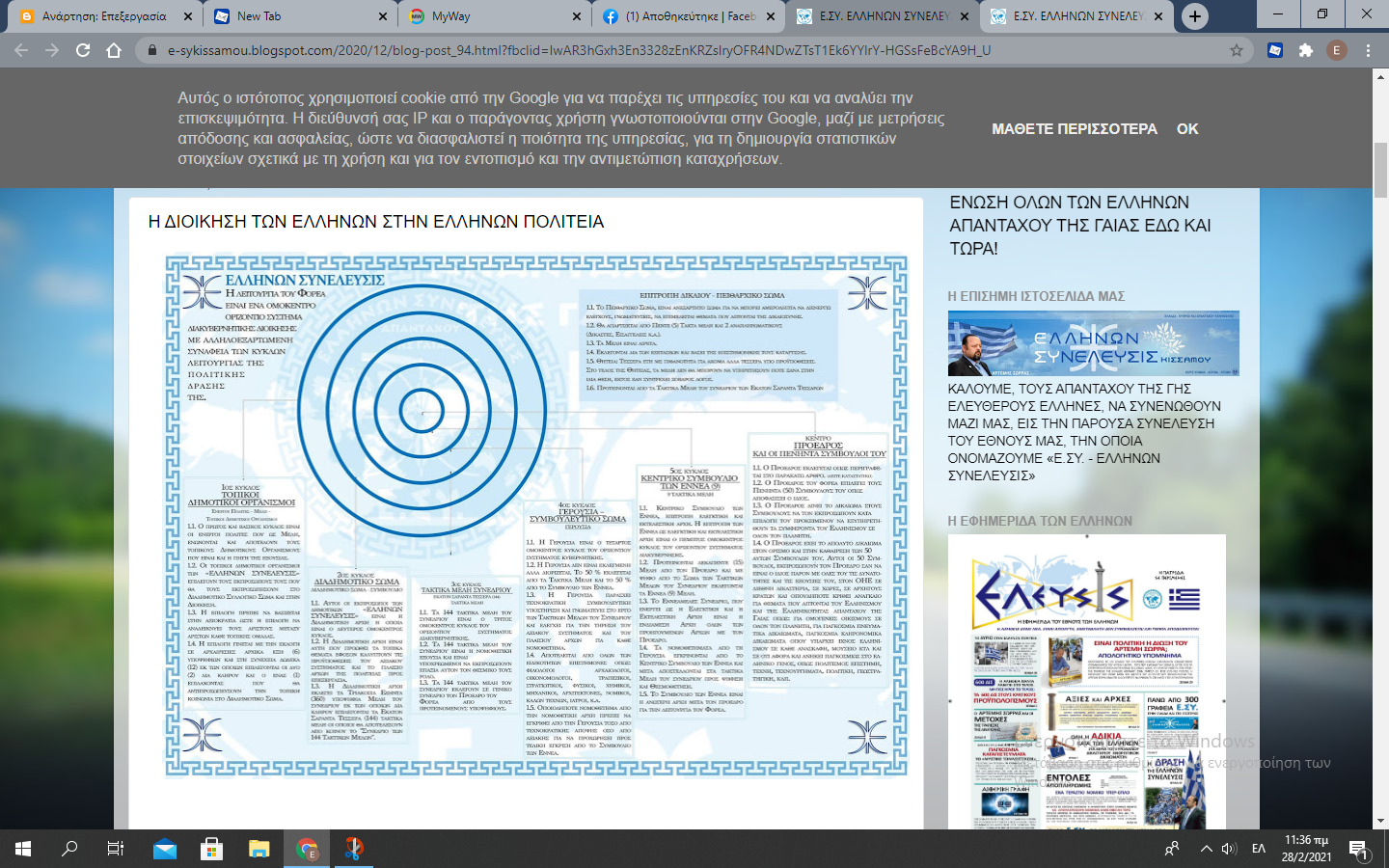Open File Explorer from taskbar
Image resolution: width=1389 pixels, height=868 pixels.
pyautogui.click(x=259, y=849)
